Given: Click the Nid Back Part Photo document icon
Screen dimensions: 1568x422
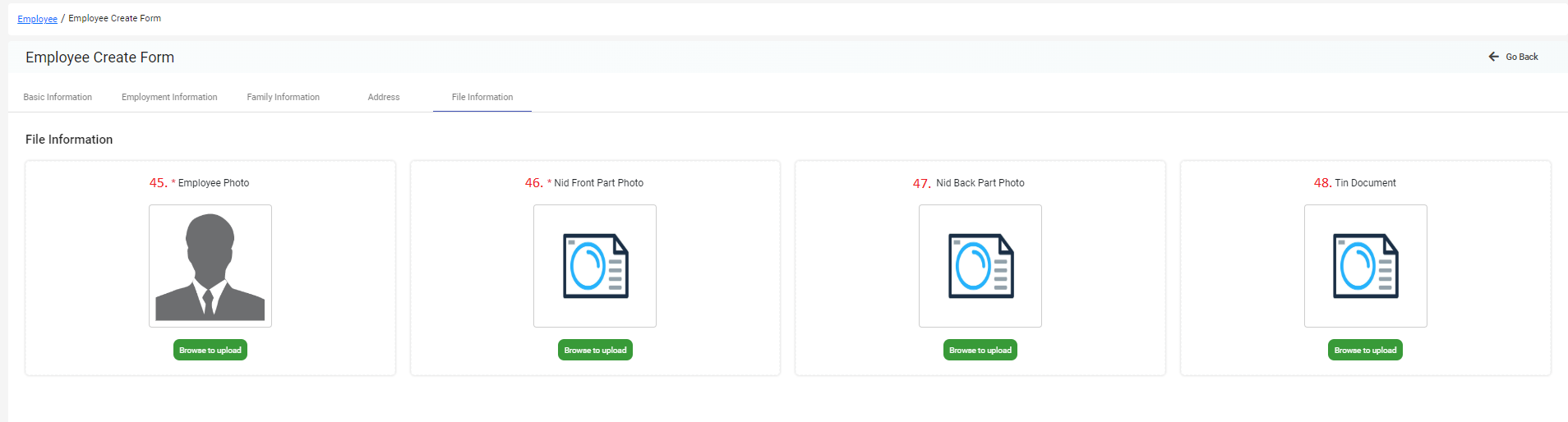Looking at the screenshot, I should 980,266.
